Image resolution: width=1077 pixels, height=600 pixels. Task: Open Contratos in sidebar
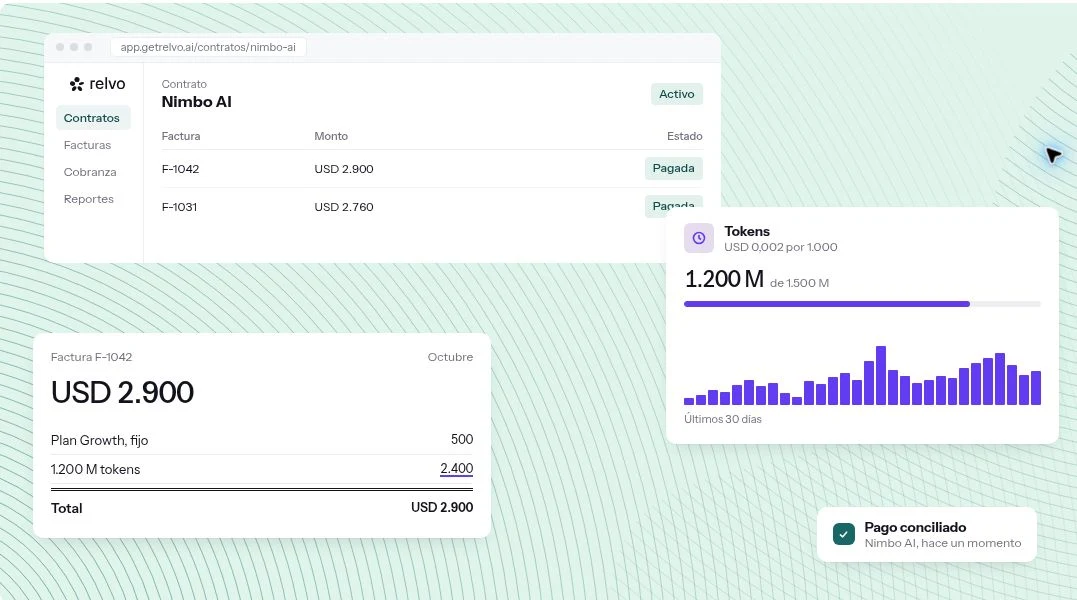(92, 118)
